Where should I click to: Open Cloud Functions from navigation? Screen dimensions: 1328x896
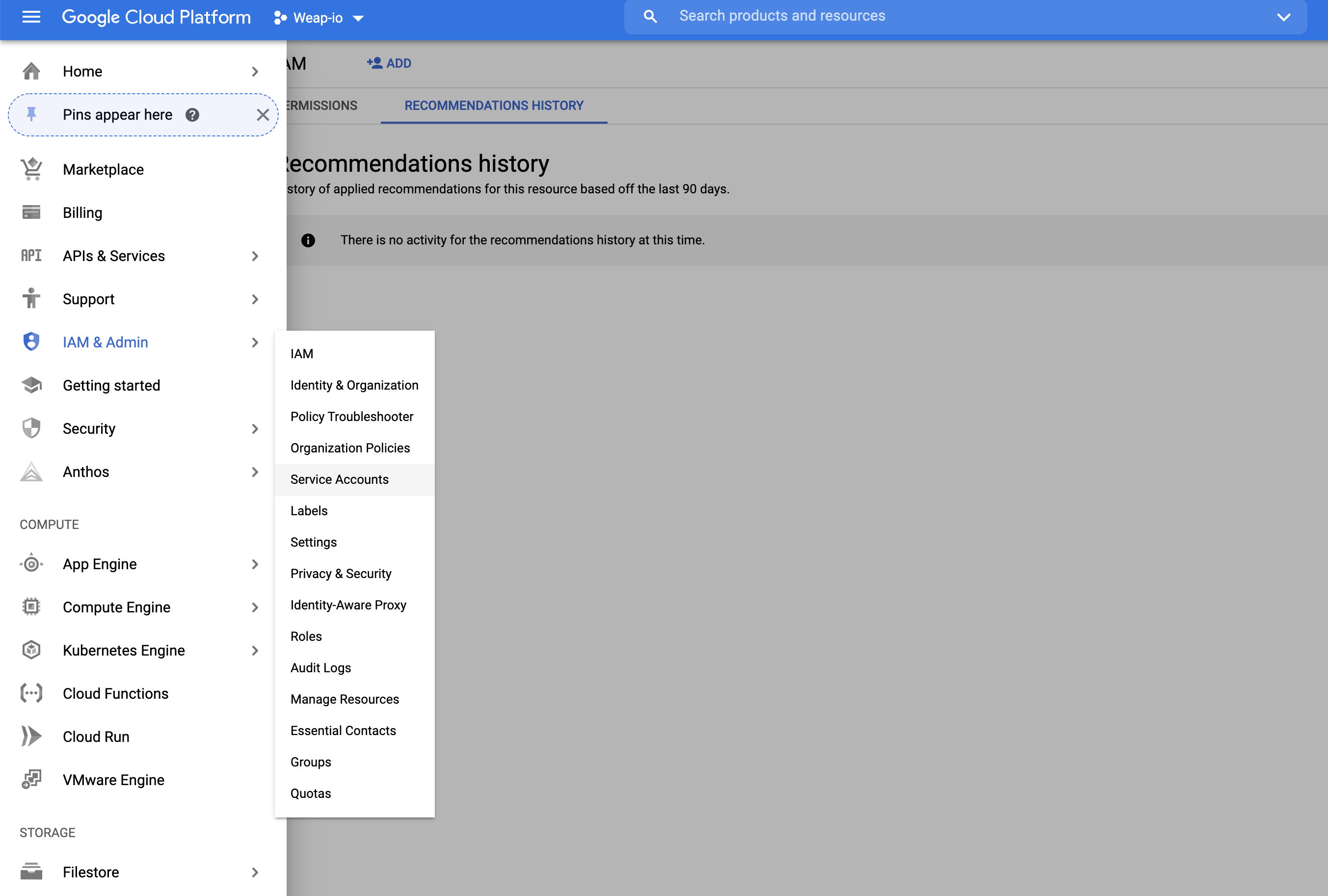pyautogui.click(x=143, y=693)
